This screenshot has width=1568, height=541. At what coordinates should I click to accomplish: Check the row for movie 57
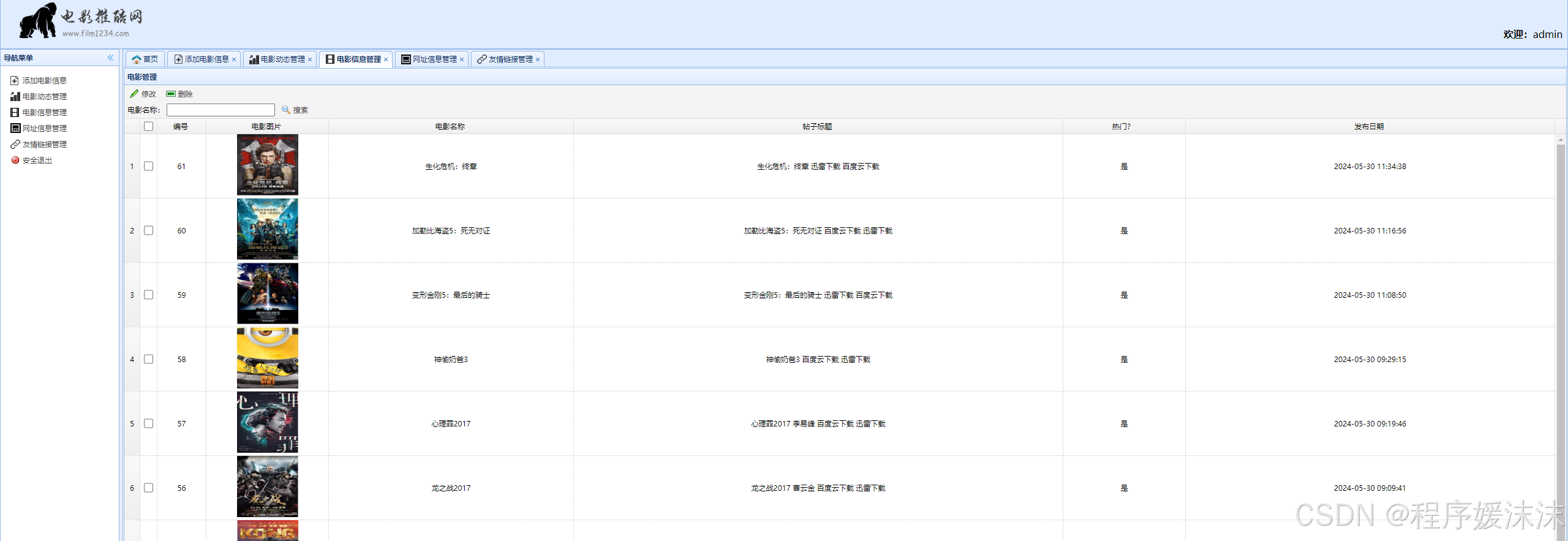click(x=148, y=423)
